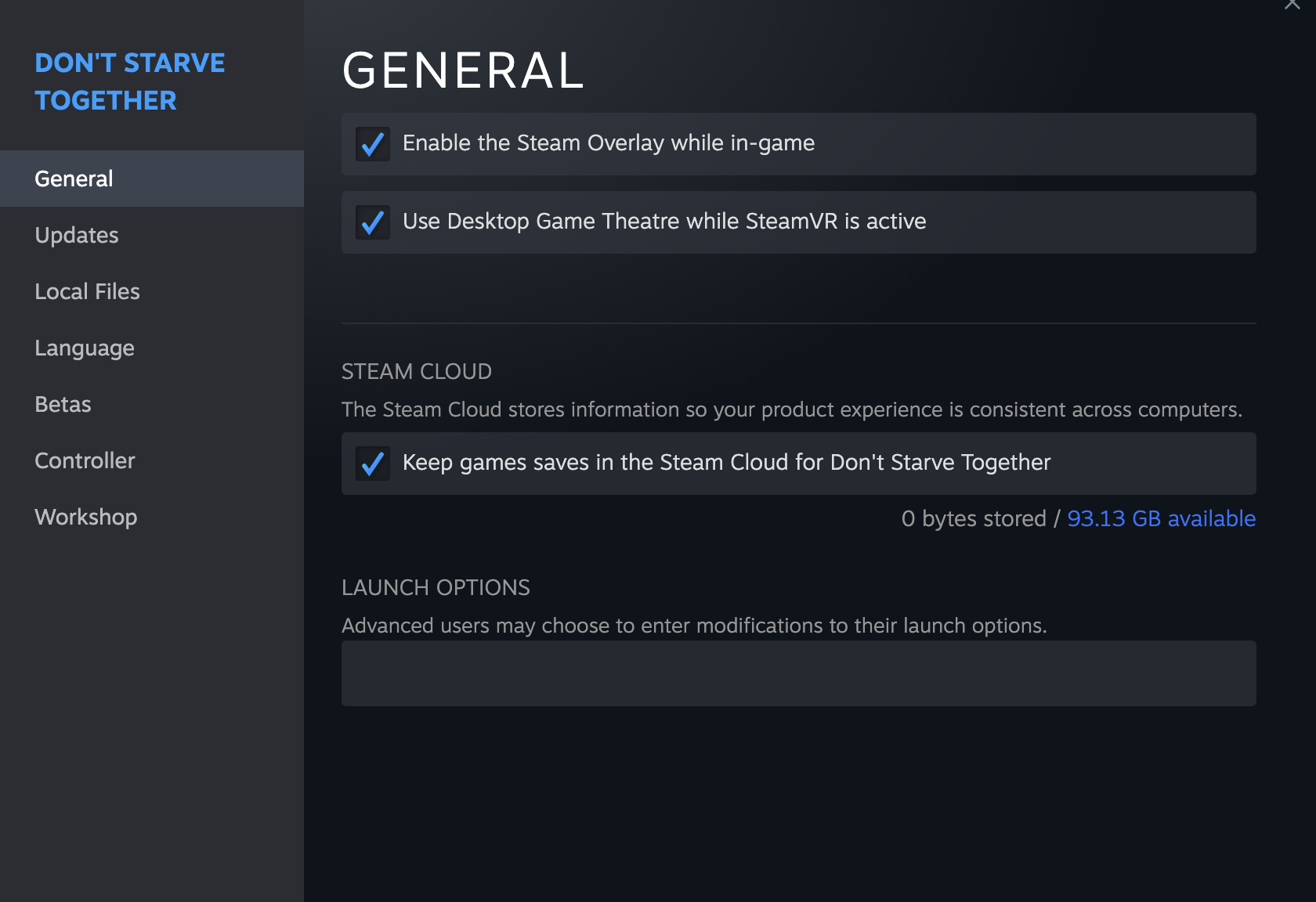Open the Betas section

point(63,404)
